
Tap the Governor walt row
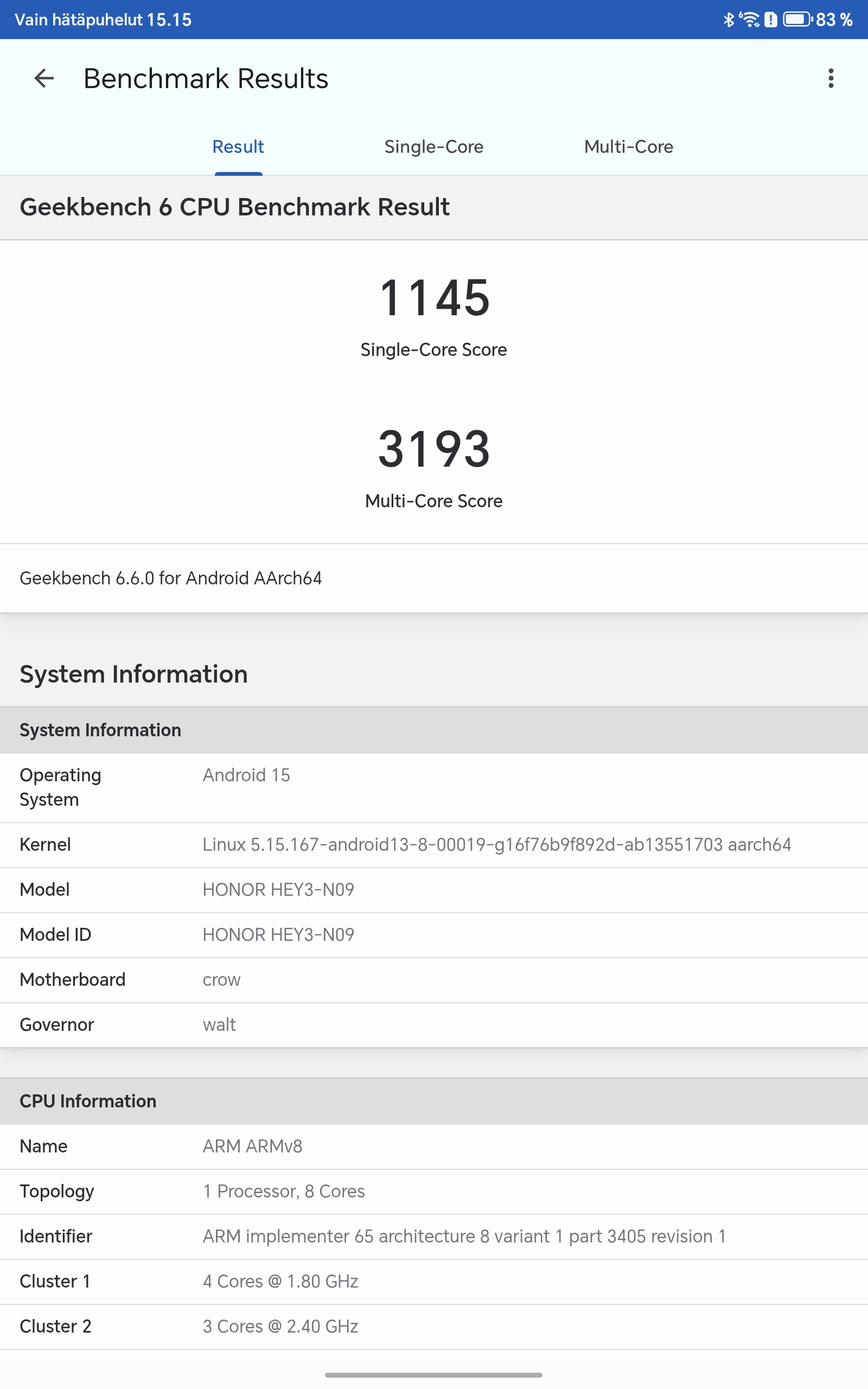coord(219,1024)
